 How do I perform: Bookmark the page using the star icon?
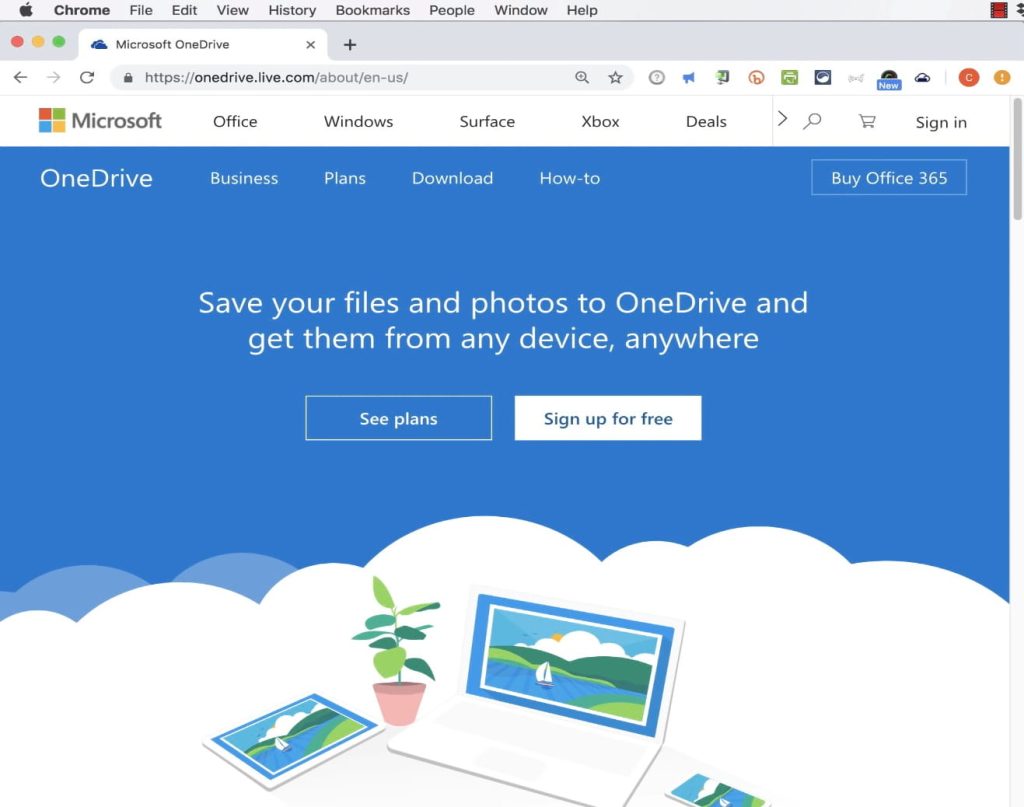pos(615,77)
